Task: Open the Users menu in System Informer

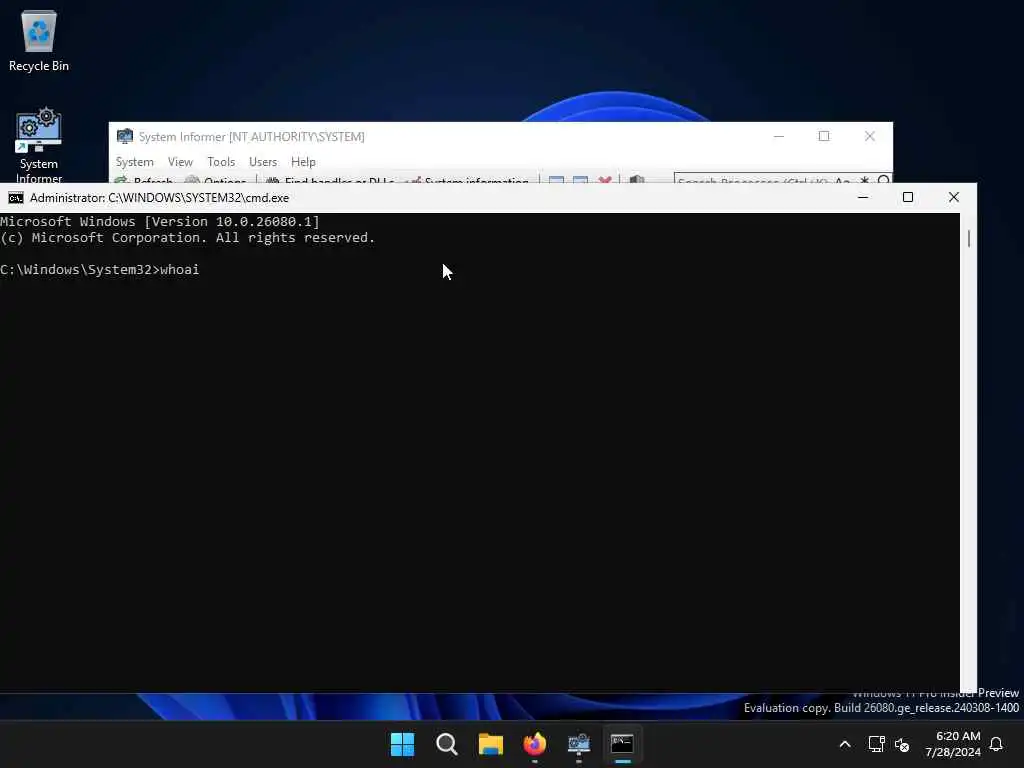Action: point(263,162)
